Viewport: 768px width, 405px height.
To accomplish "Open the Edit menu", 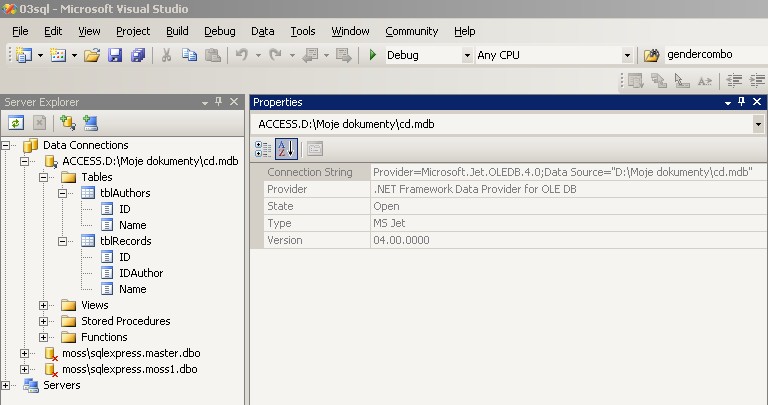I will 53,31.
